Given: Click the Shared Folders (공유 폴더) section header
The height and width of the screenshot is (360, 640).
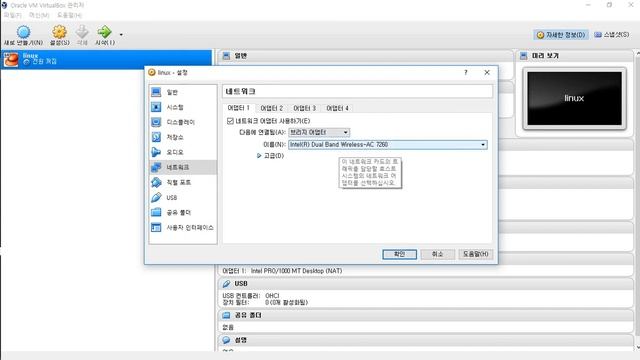Looking at the screenshot, I should (x=427, y=316).
